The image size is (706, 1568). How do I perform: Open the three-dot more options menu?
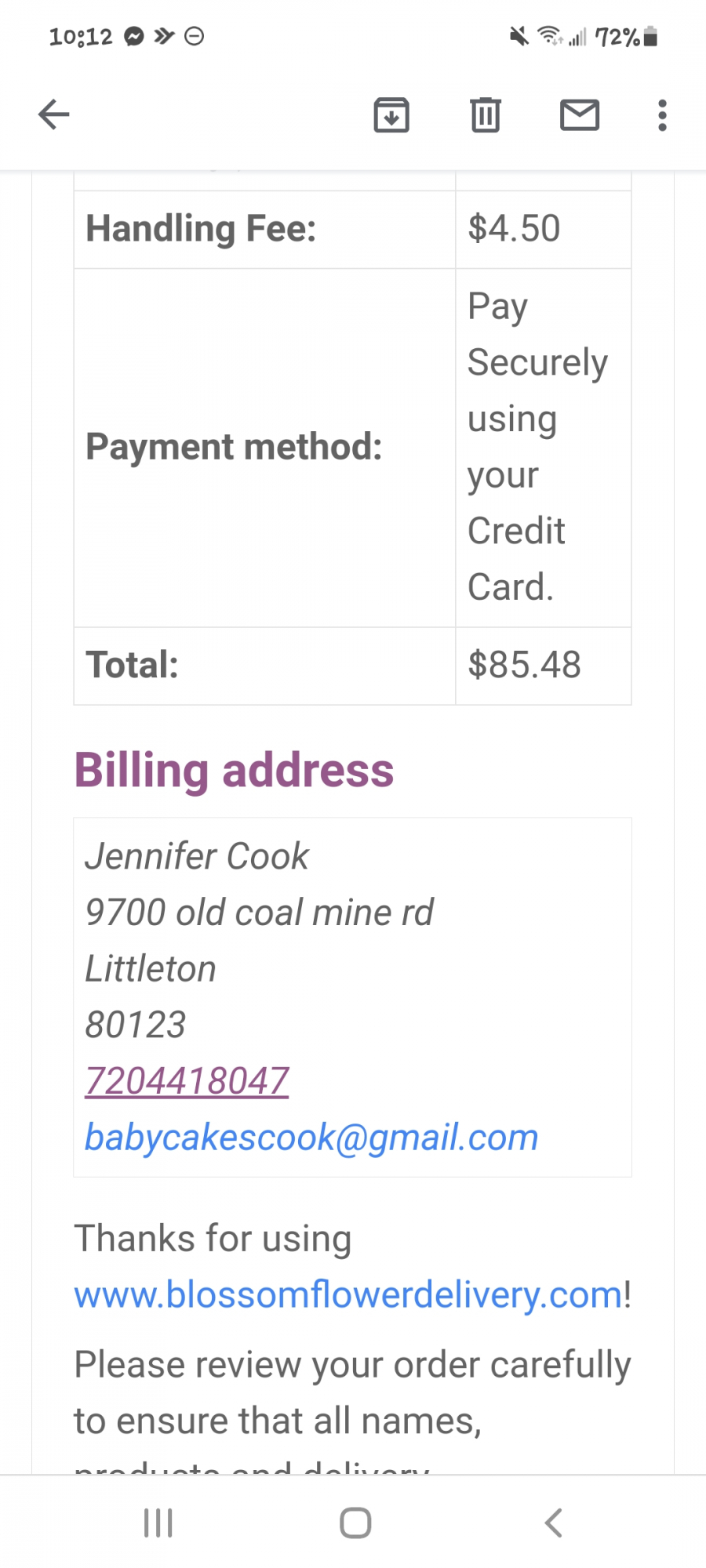pyautogui.click(x=662, y=115)
